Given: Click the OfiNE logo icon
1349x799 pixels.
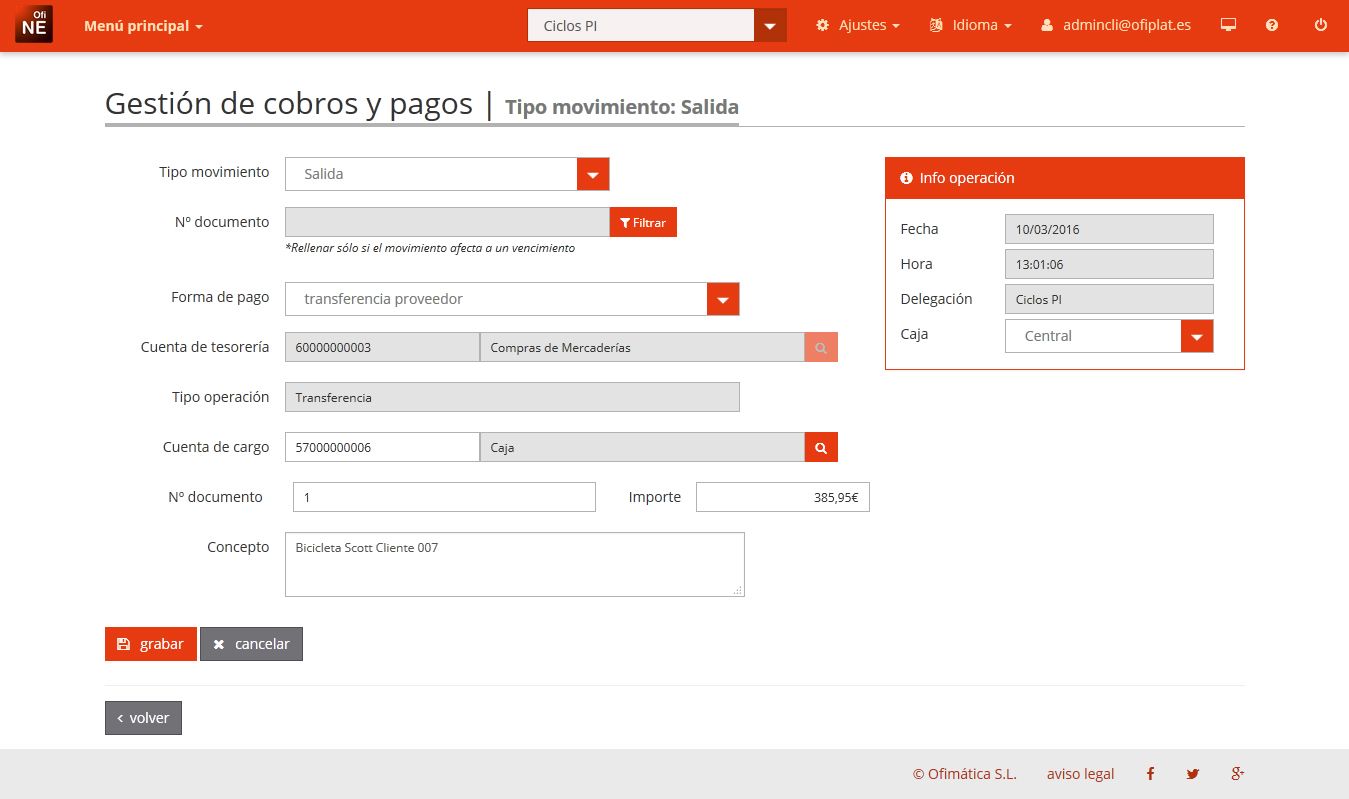Looking at the screenshot, I should pos(33,25).
